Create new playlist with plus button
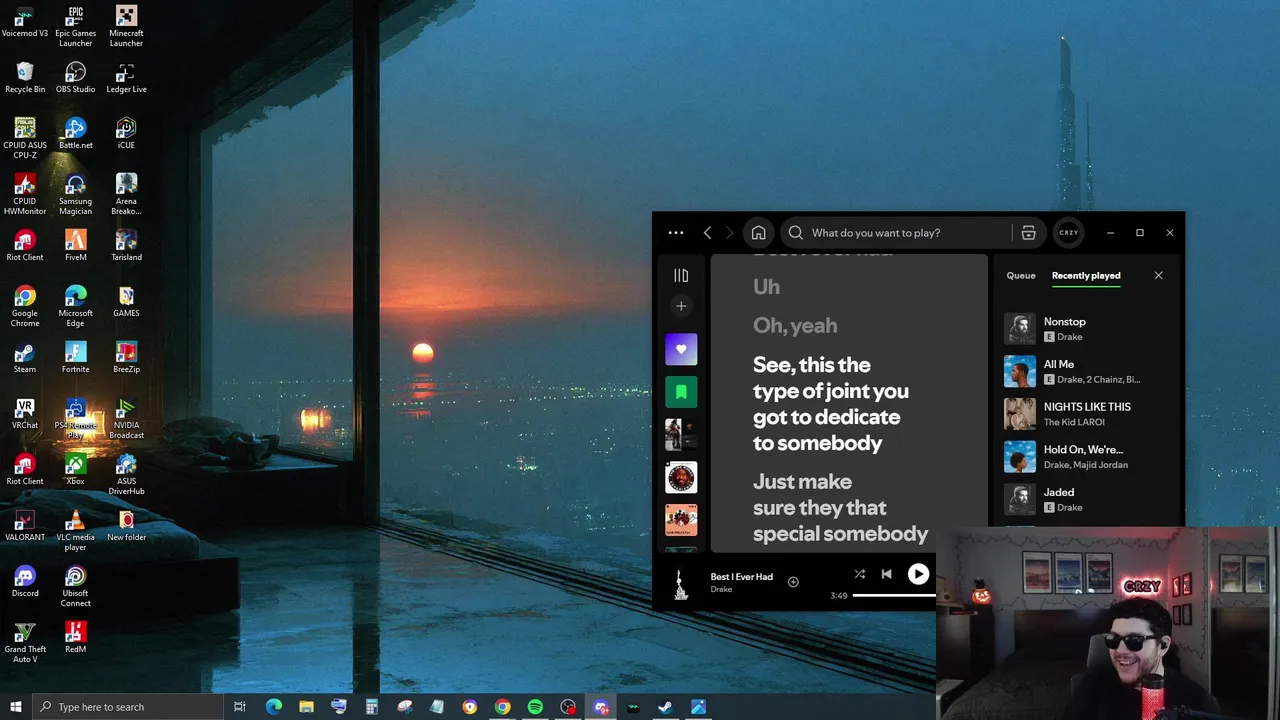Viewport: 1280px width, 720px height. coord(681,306)
